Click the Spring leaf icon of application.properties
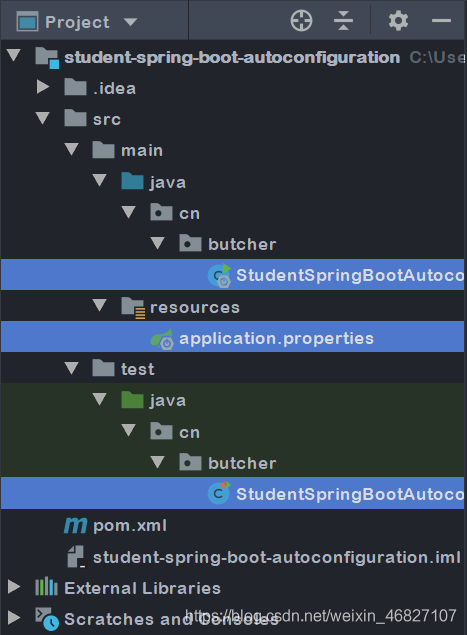The width and height of the screenshot is (467, 635). tap(162, 339)
